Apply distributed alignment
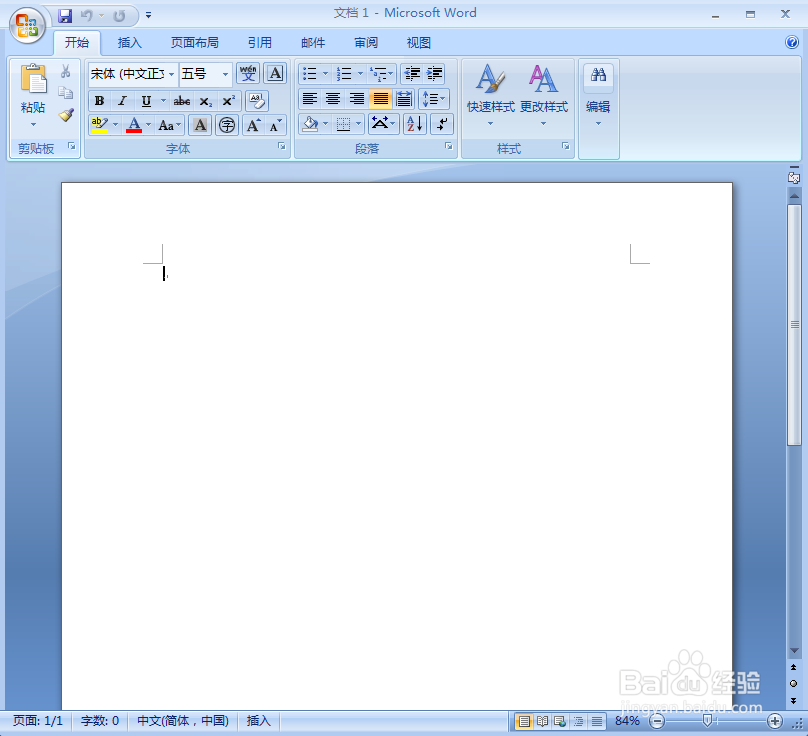Image resolution: width=808 pixels, height=736 pixels. (404, 98)
